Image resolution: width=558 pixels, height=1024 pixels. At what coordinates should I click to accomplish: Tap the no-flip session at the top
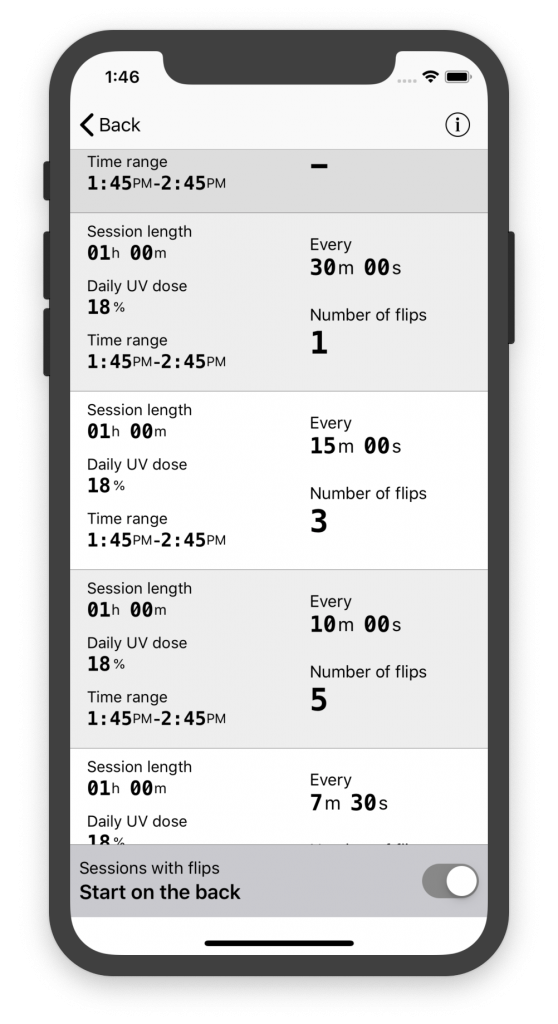pyautogui.click(x=279, y=181)
